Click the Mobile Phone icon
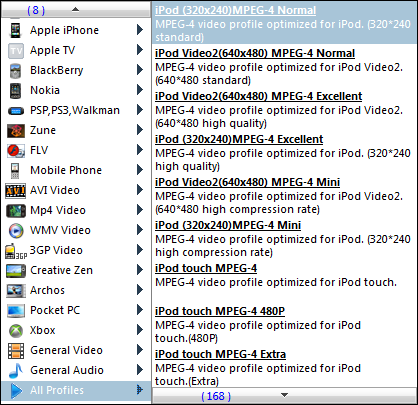Screen dimensions: 418x405 [x=15, y=171]
